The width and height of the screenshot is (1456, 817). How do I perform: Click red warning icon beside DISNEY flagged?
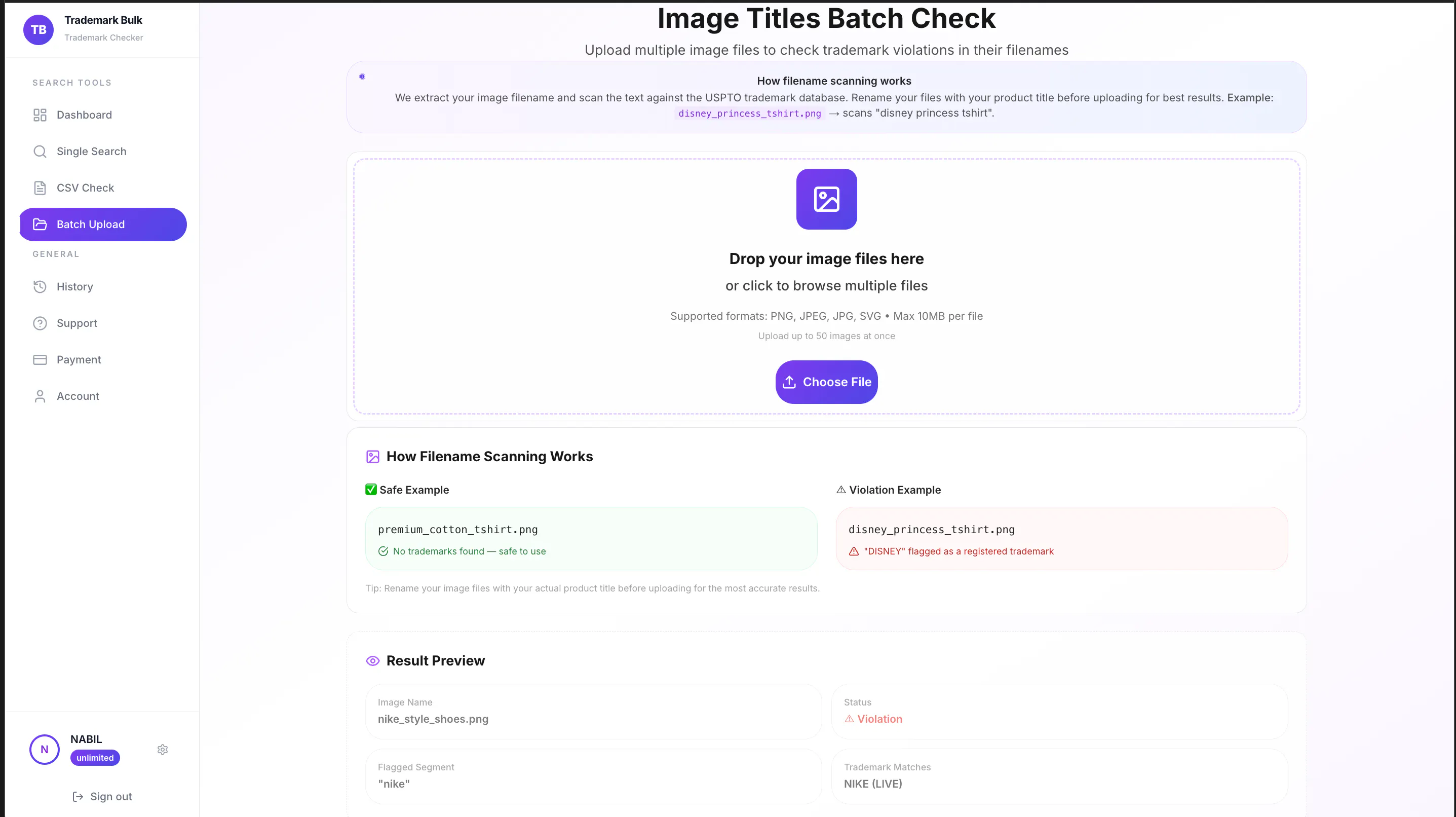click(x=854, y=551)
